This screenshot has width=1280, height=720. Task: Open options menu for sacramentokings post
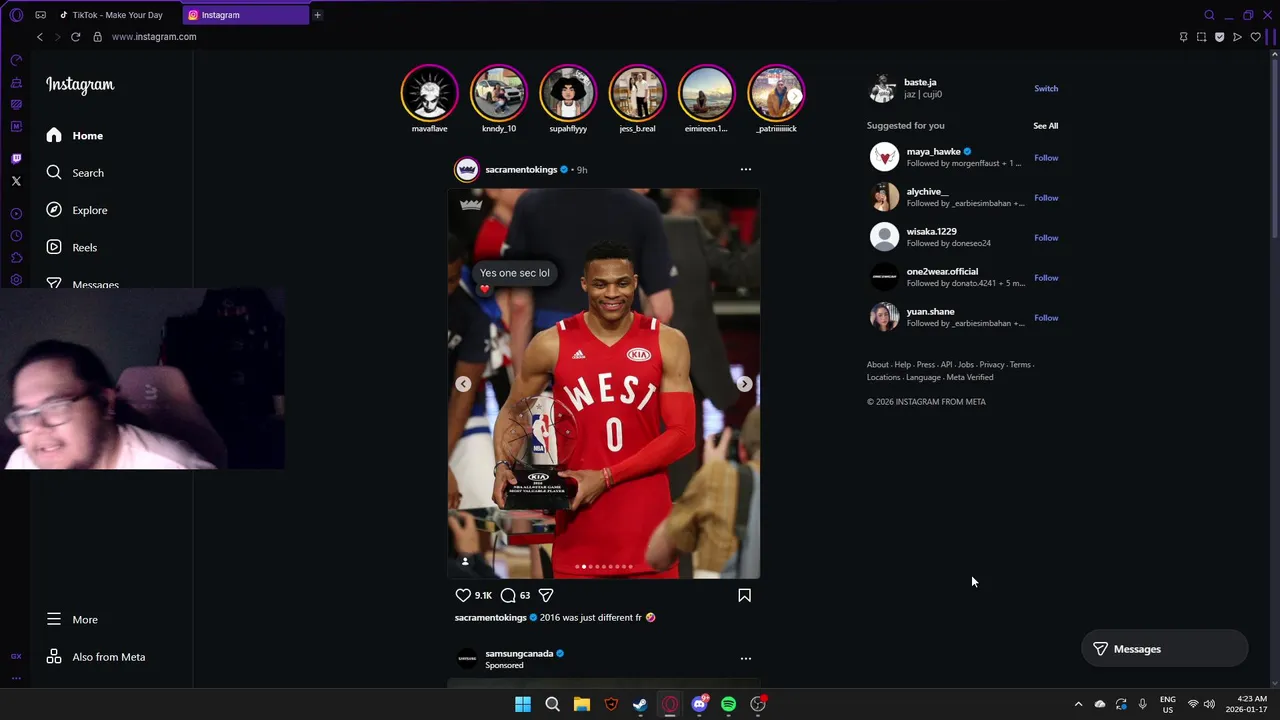click(745, 170)
